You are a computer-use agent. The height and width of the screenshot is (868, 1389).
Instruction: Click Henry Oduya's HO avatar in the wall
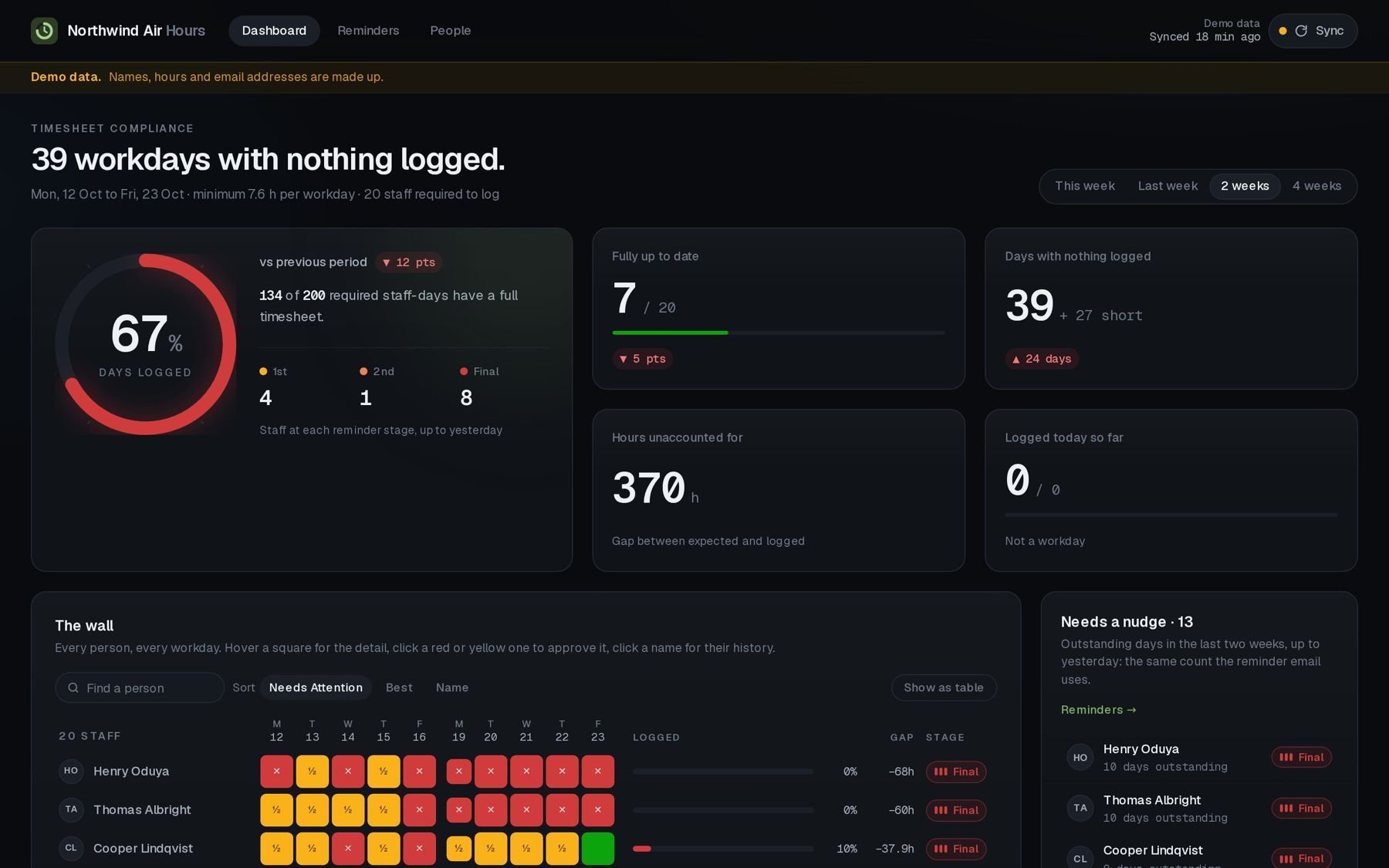[x=71, y=771]
